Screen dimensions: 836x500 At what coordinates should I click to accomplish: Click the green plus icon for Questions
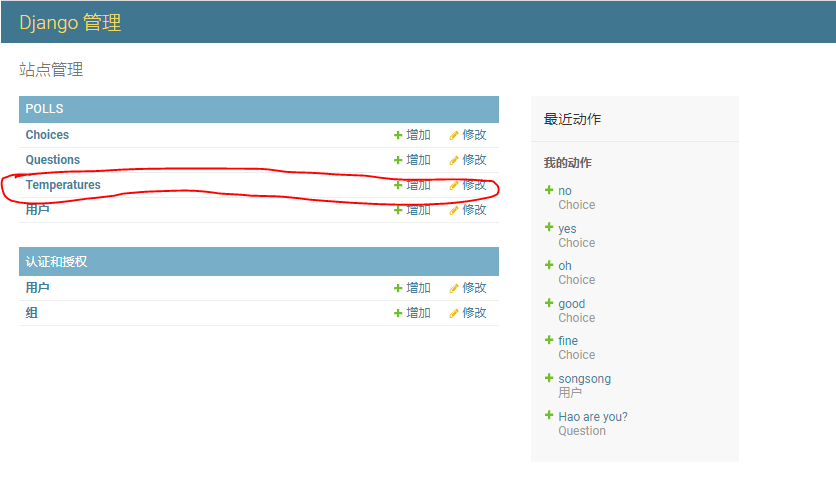tap(398, 160)
